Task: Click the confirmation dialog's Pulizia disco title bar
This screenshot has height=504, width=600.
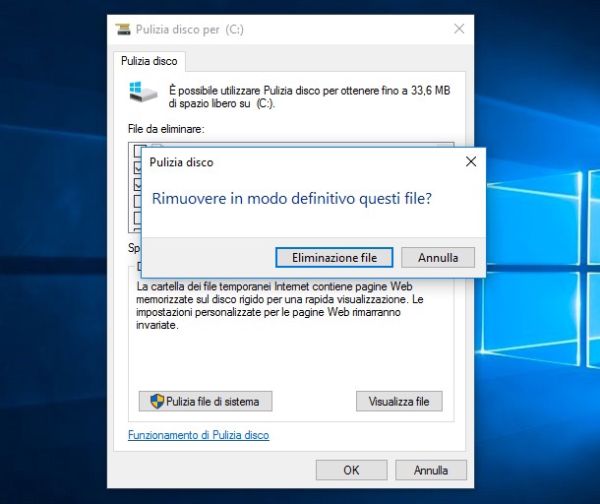Action: coord(300,161)
